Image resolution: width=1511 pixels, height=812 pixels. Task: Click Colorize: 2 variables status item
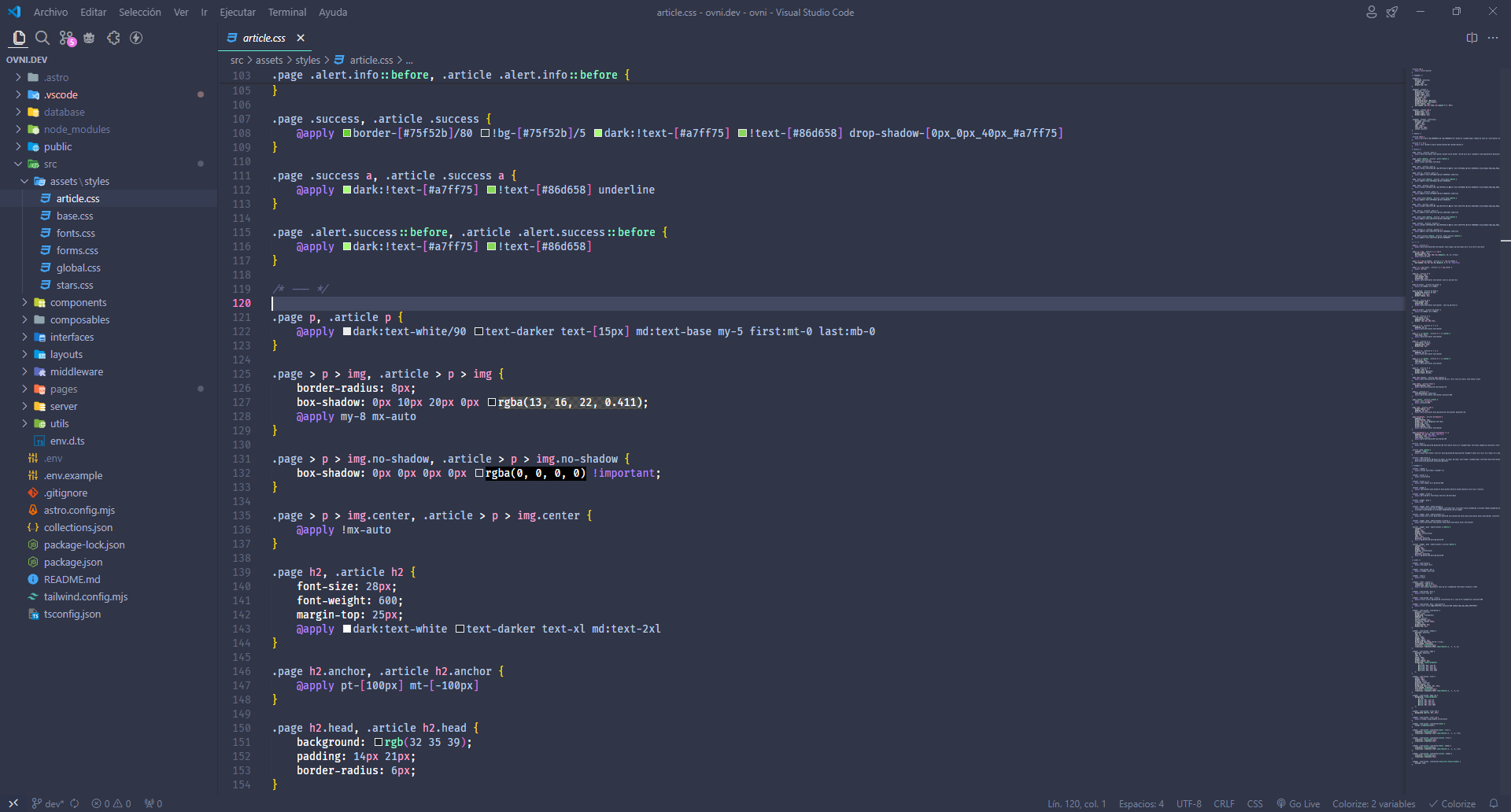tap(1373, 803)
